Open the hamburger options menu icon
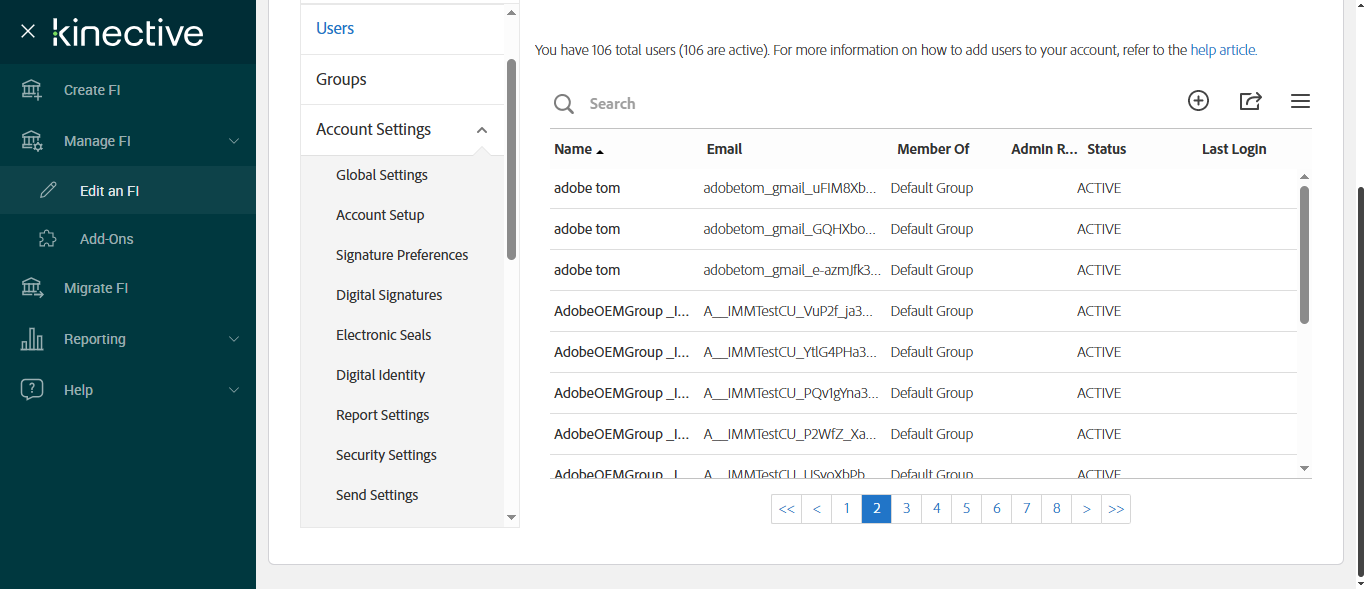Screen dimensions: 1366x589 pyautogui.click(x=1300, y=101)
